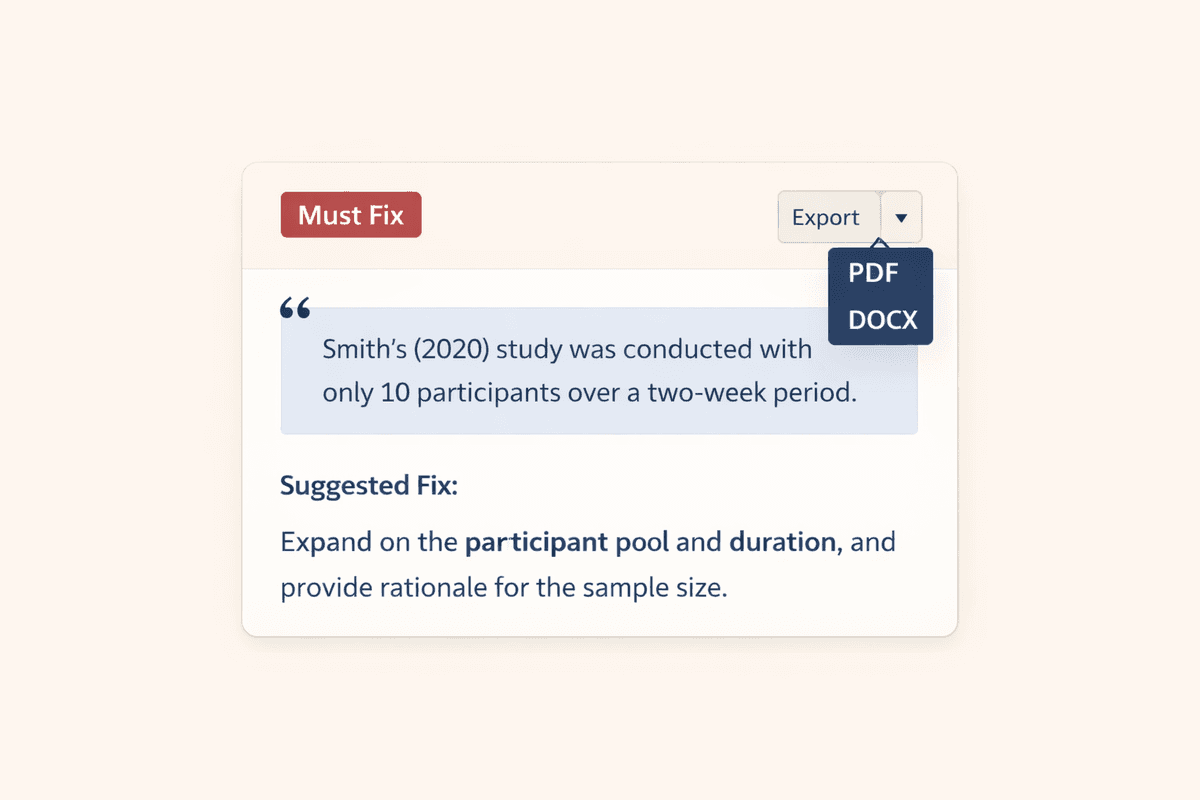Click the card header strip beside Must Fix

[600, 215]
